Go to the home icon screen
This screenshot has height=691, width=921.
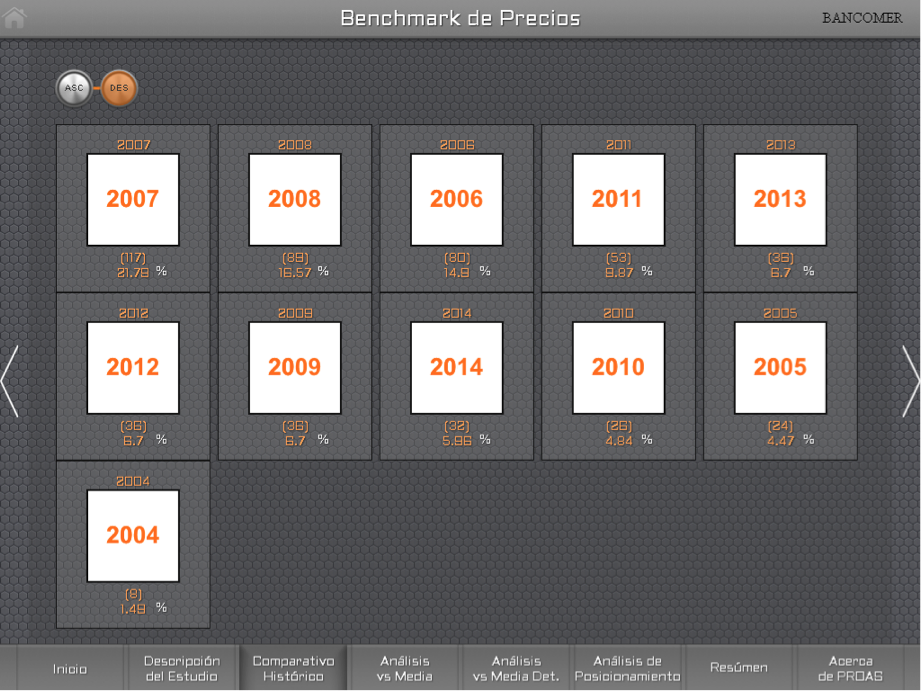[x=15, y=17]
